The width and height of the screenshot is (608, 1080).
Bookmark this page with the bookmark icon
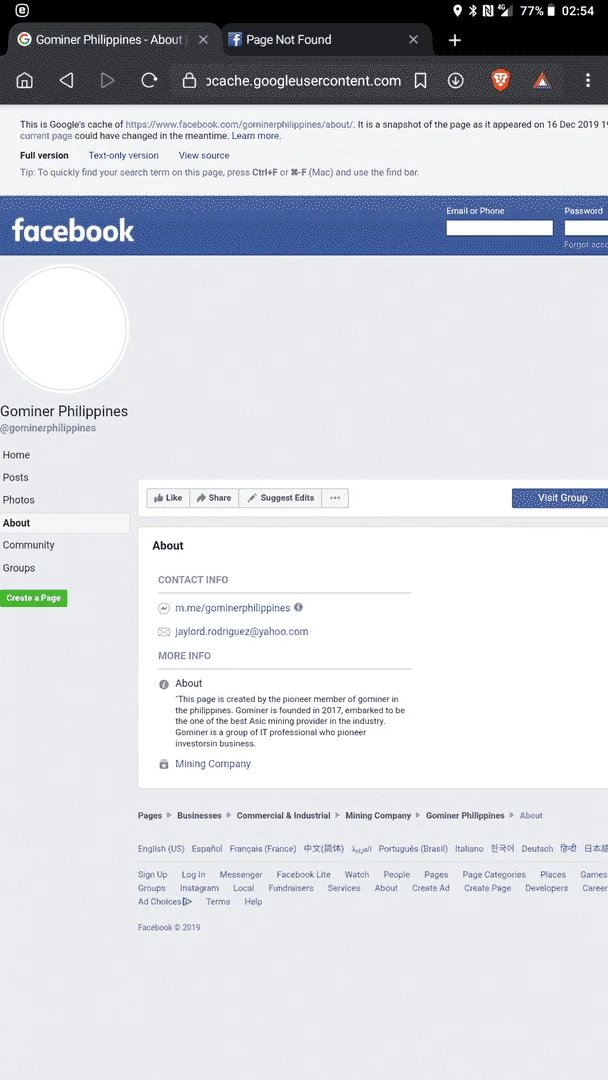coord(420,81)
